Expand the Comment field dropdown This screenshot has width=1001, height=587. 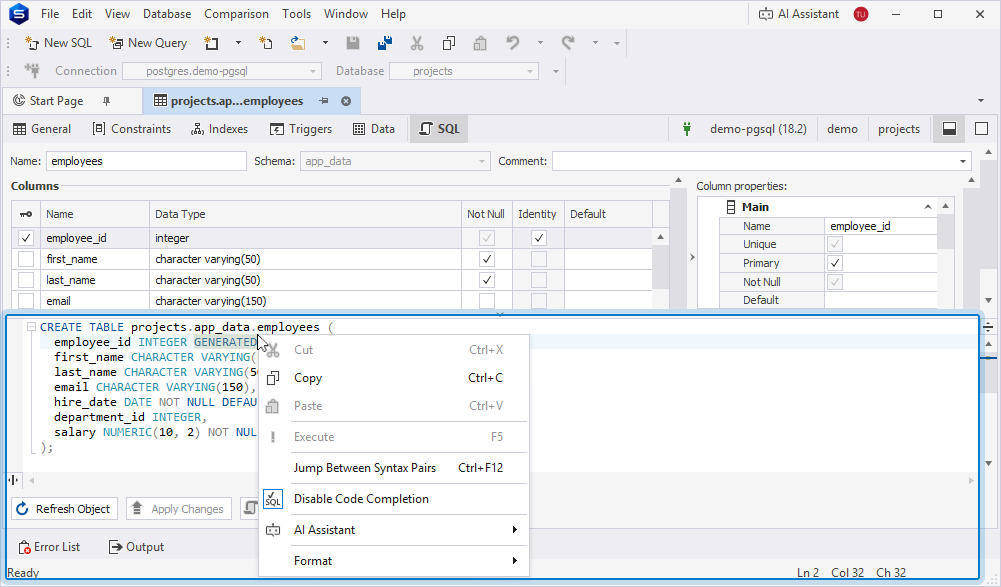[x=963, y=161]
